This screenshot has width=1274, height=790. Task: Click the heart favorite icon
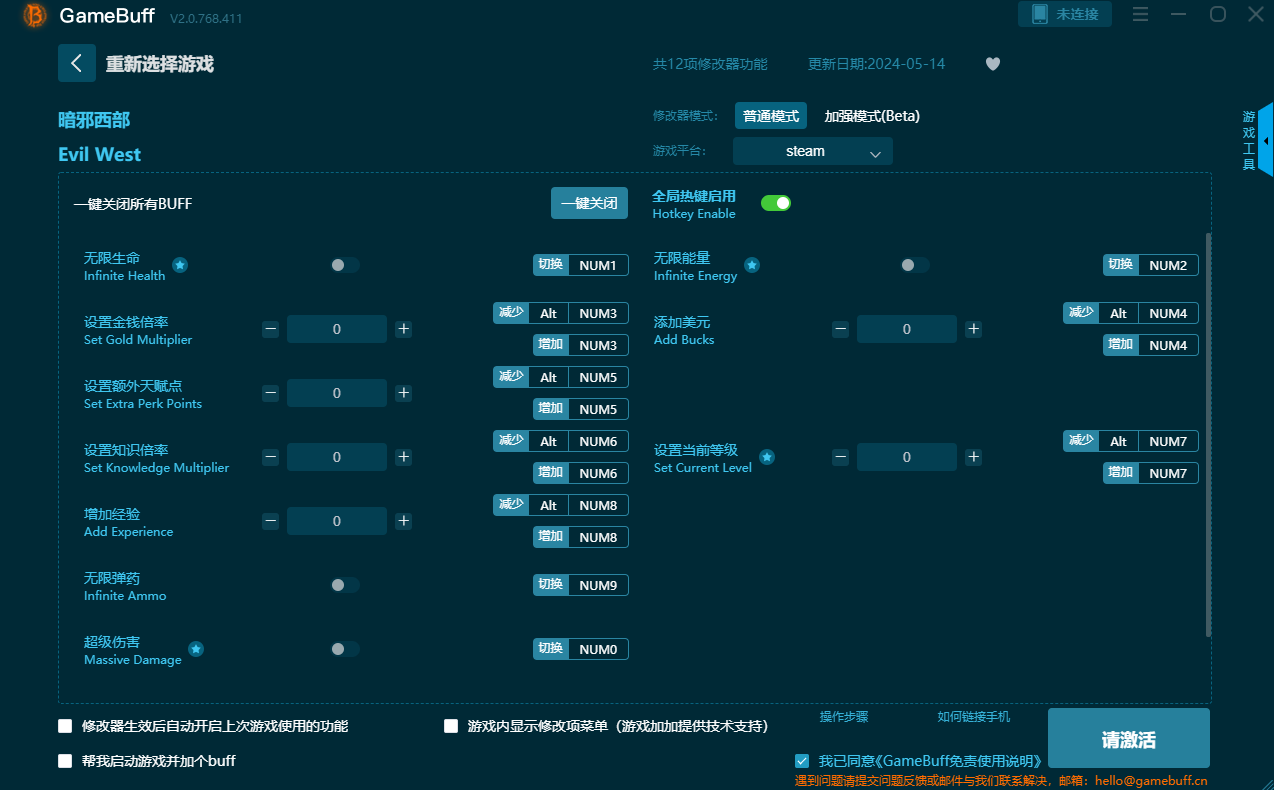coord(993,64)
